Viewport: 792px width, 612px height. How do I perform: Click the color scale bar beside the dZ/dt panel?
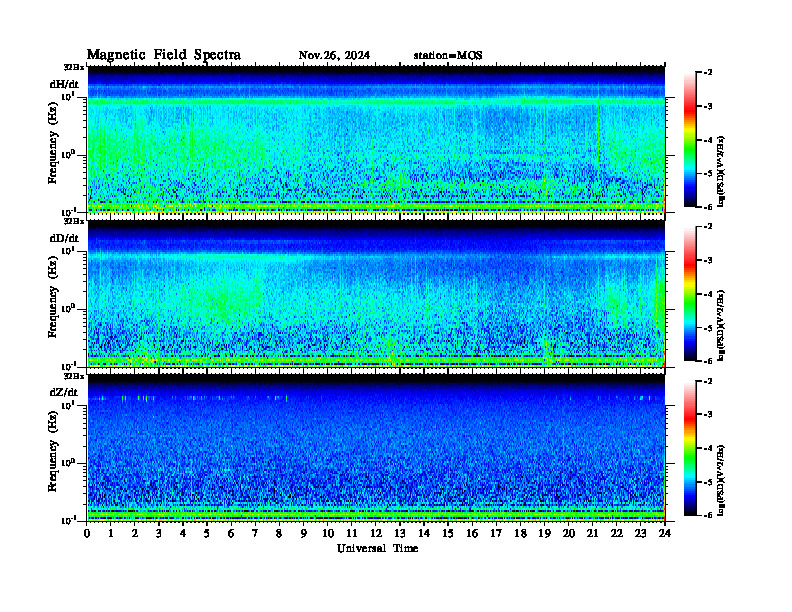pos(690,448)
